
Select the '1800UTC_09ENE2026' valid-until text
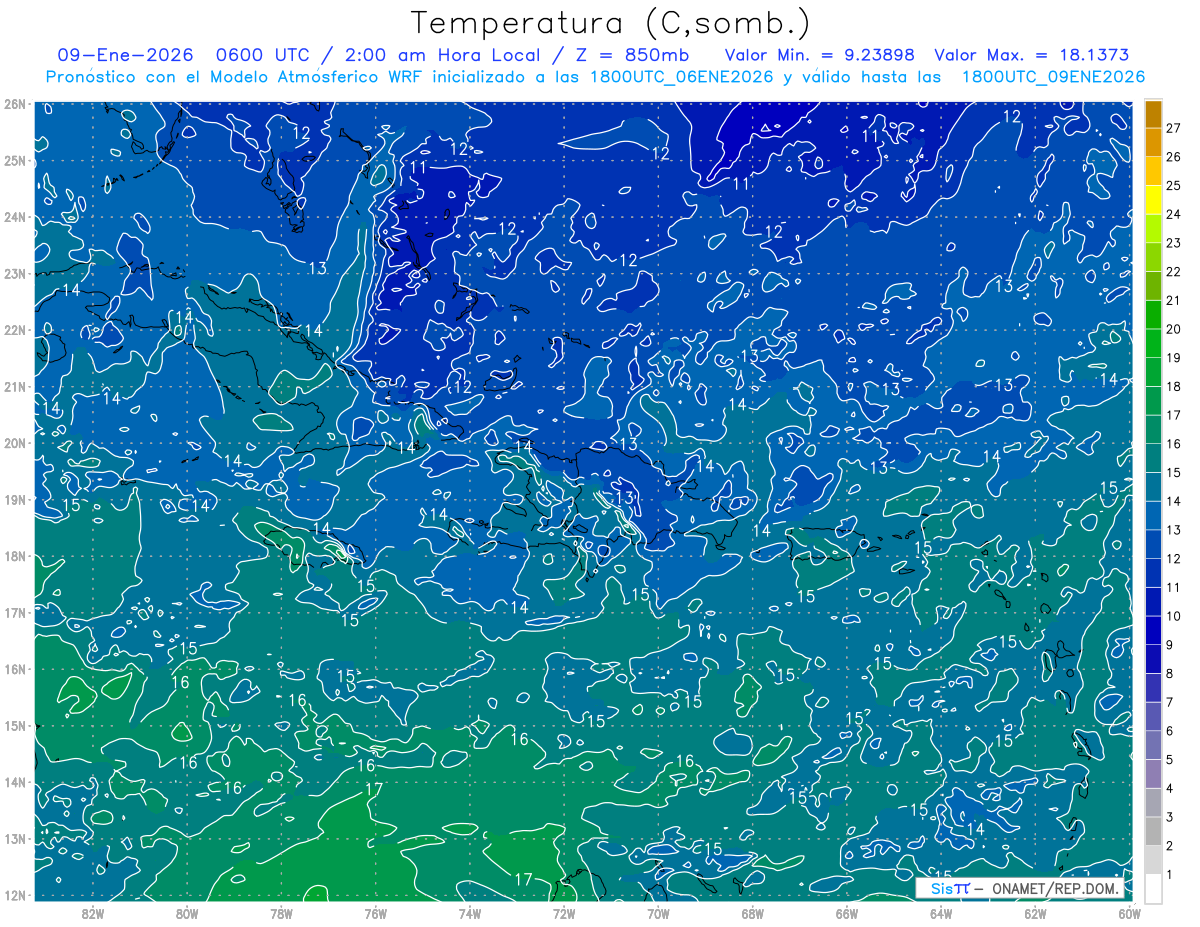tap(1053, 77)
